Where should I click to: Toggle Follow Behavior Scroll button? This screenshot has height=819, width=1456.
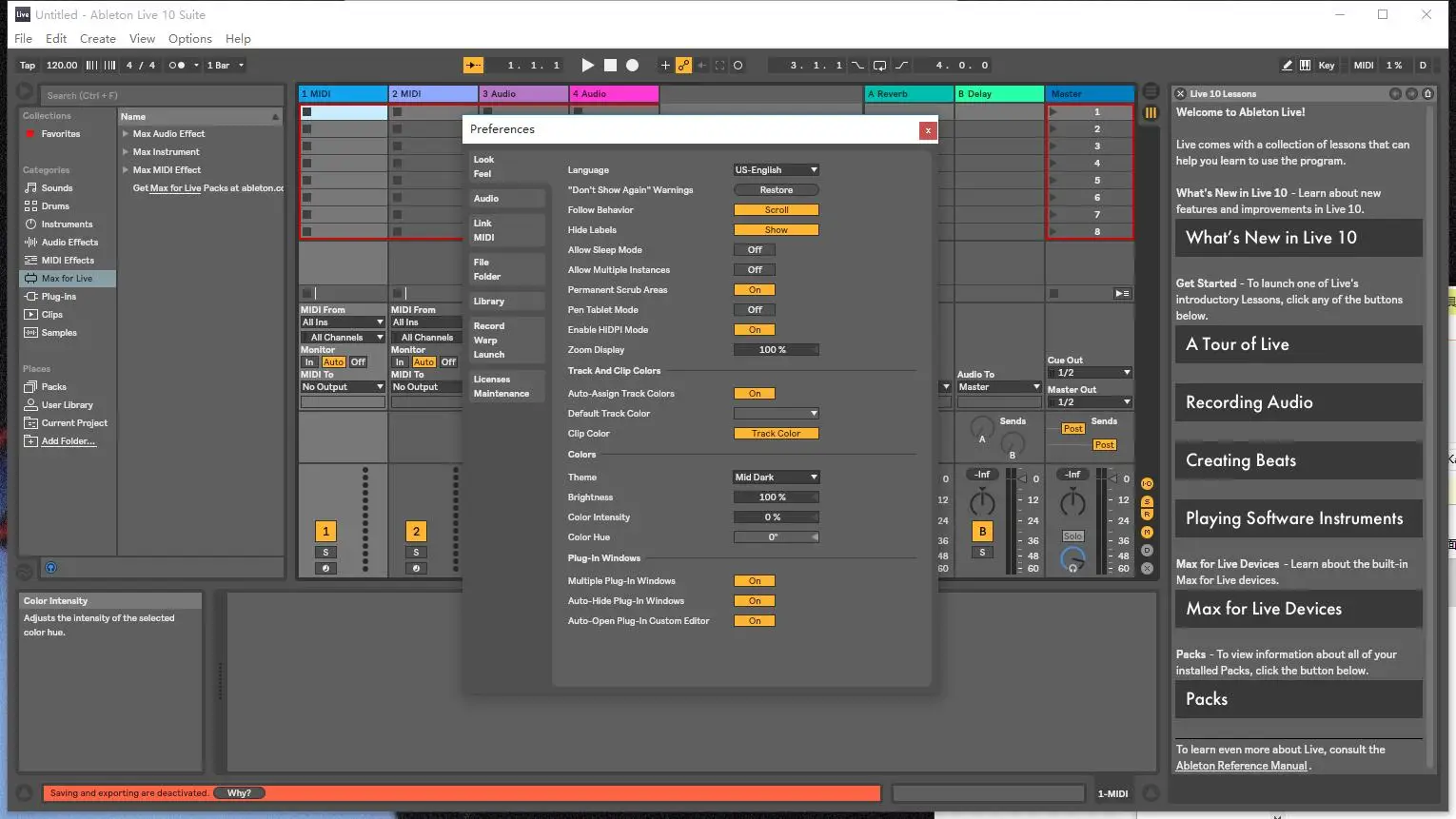click(776, 209)
